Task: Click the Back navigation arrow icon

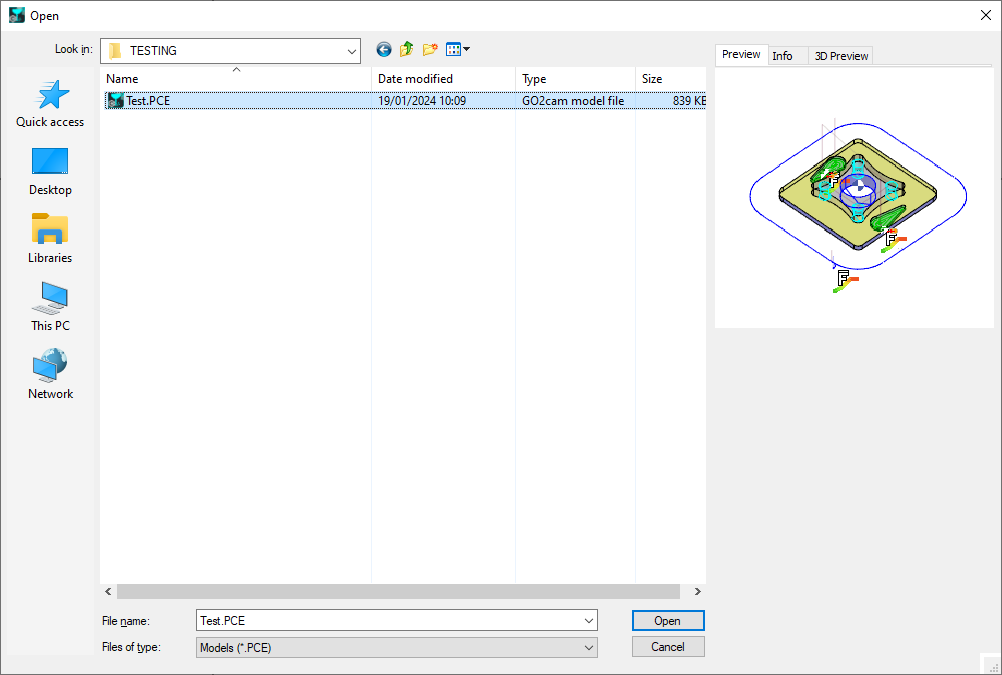Action: (x=384, y=50)
